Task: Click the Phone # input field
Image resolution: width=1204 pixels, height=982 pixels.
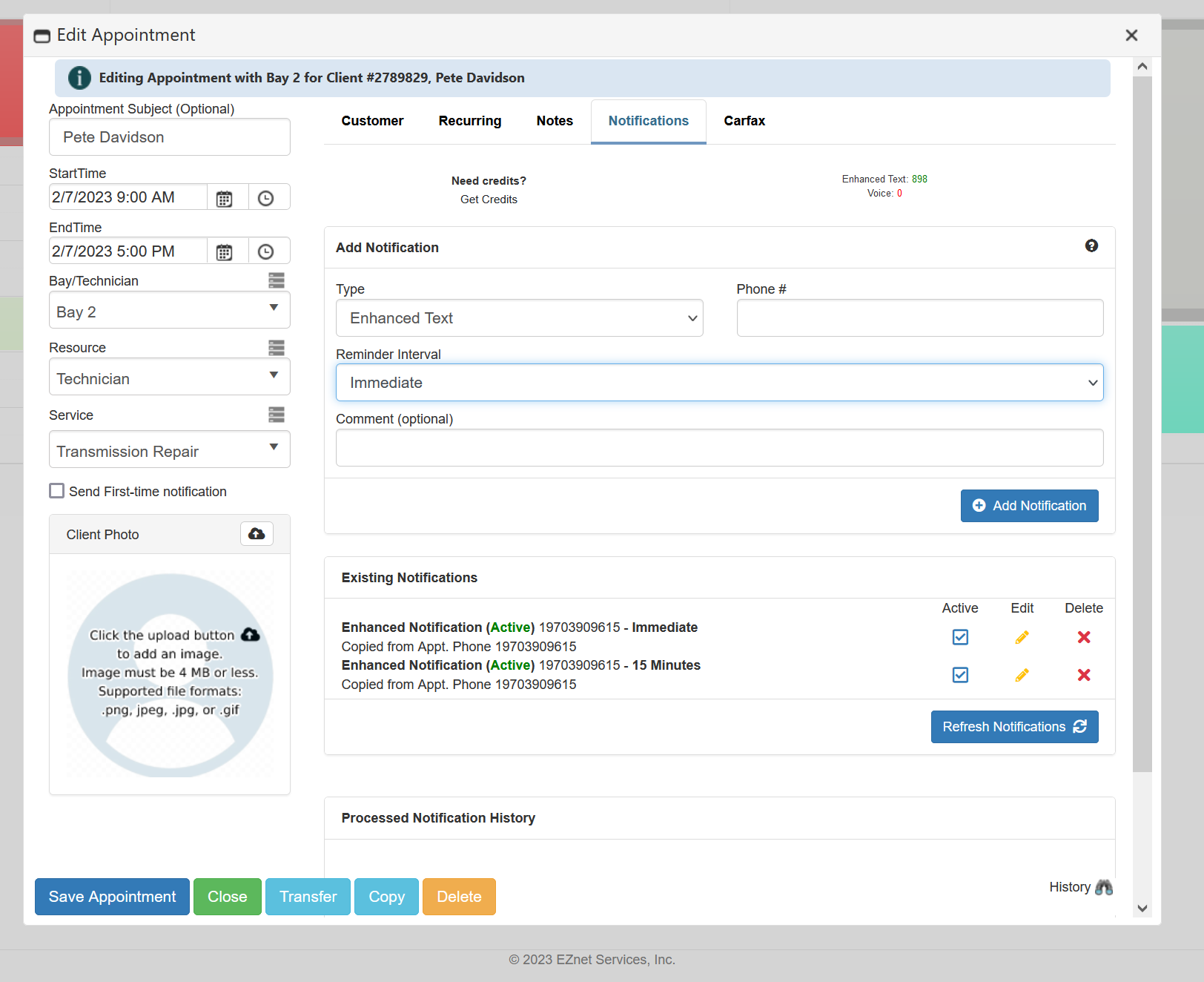Action: [x=919, y=317]
